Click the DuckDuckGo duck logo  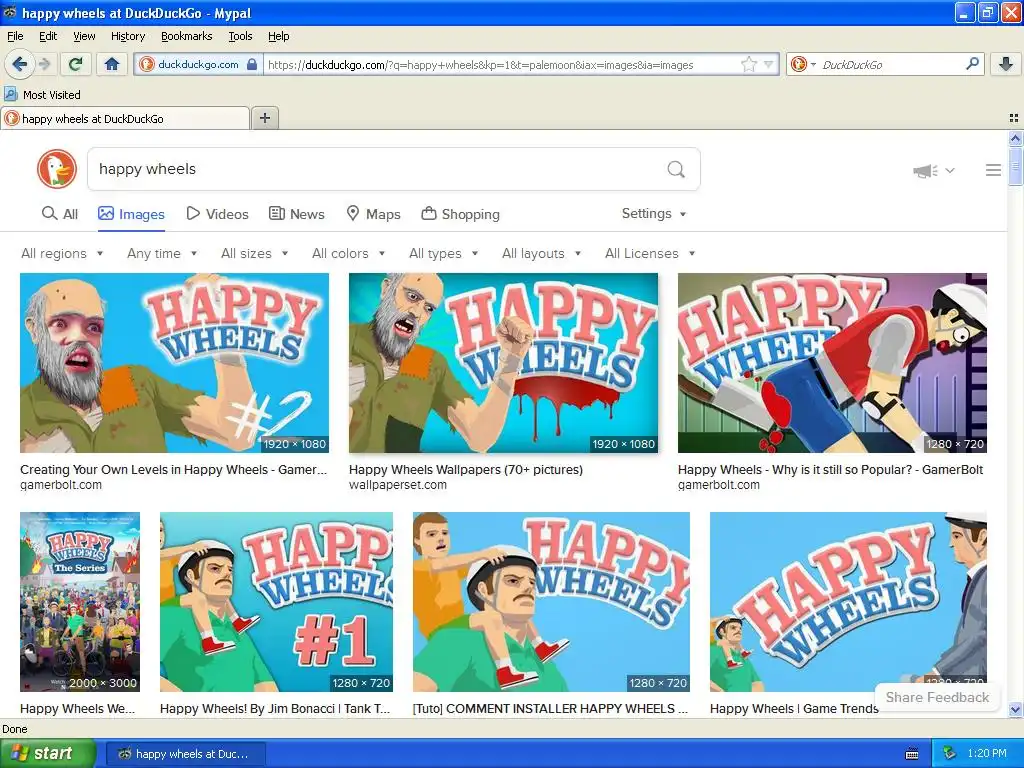57,169
